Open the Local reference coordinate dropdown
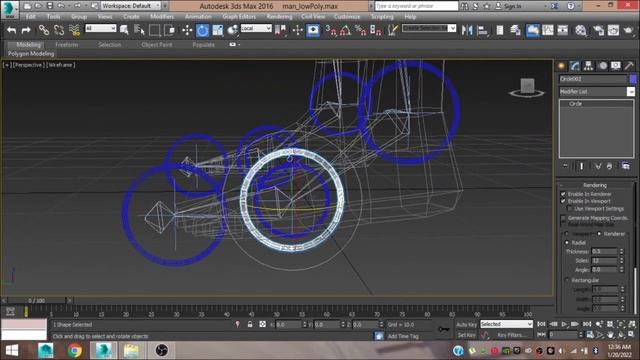The image size is (640, 360). point(256,28)
